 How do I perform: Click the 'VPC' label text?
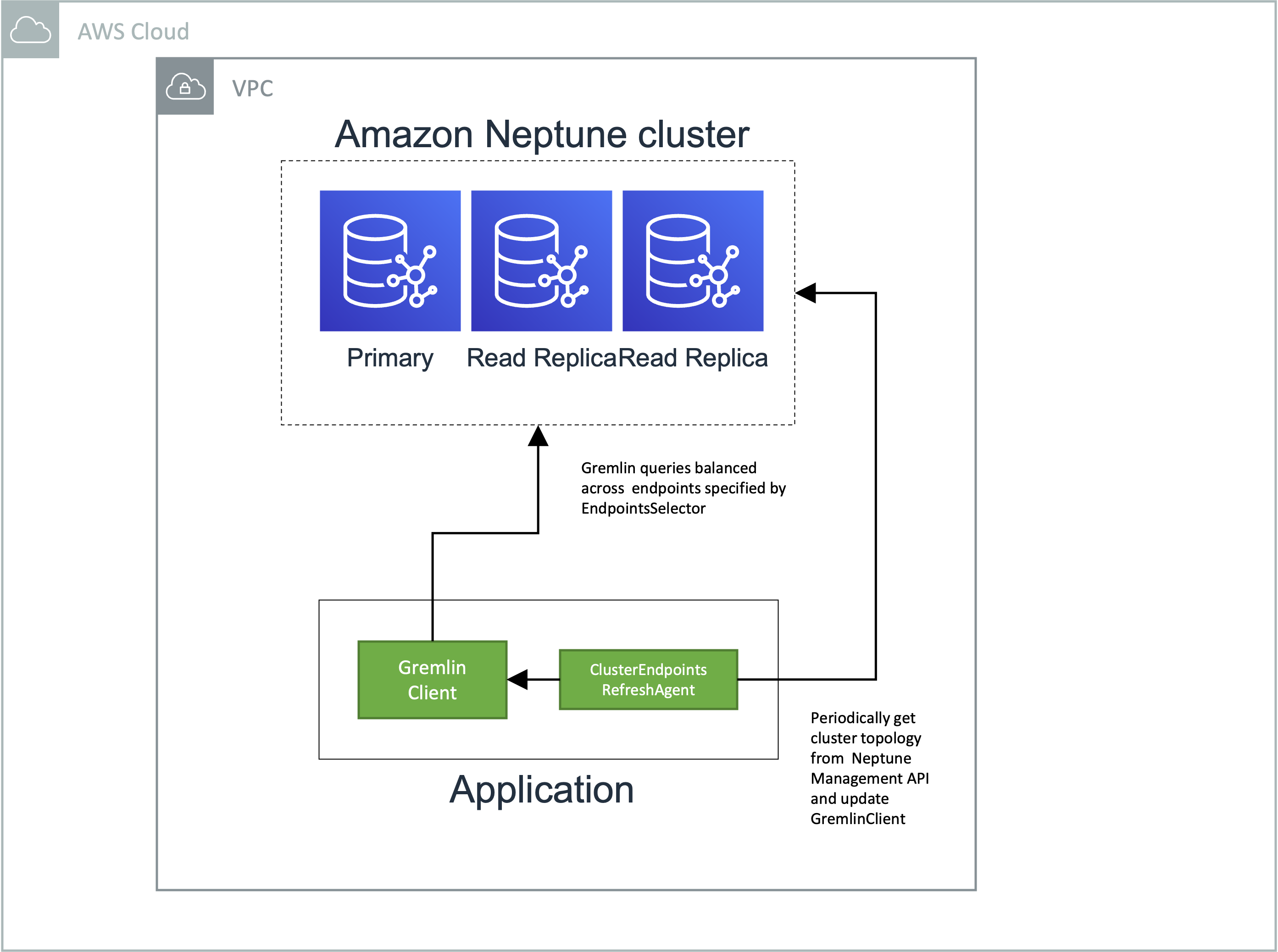[252, 89]
